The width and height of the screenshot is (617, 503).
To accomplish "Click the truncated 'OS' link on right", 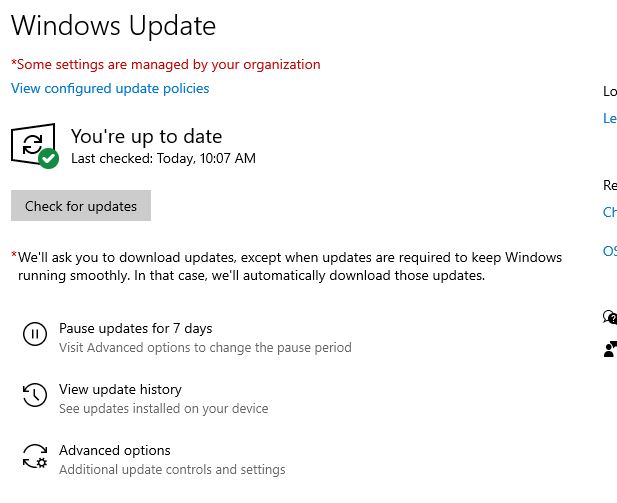I will click(x=610, y=251).
